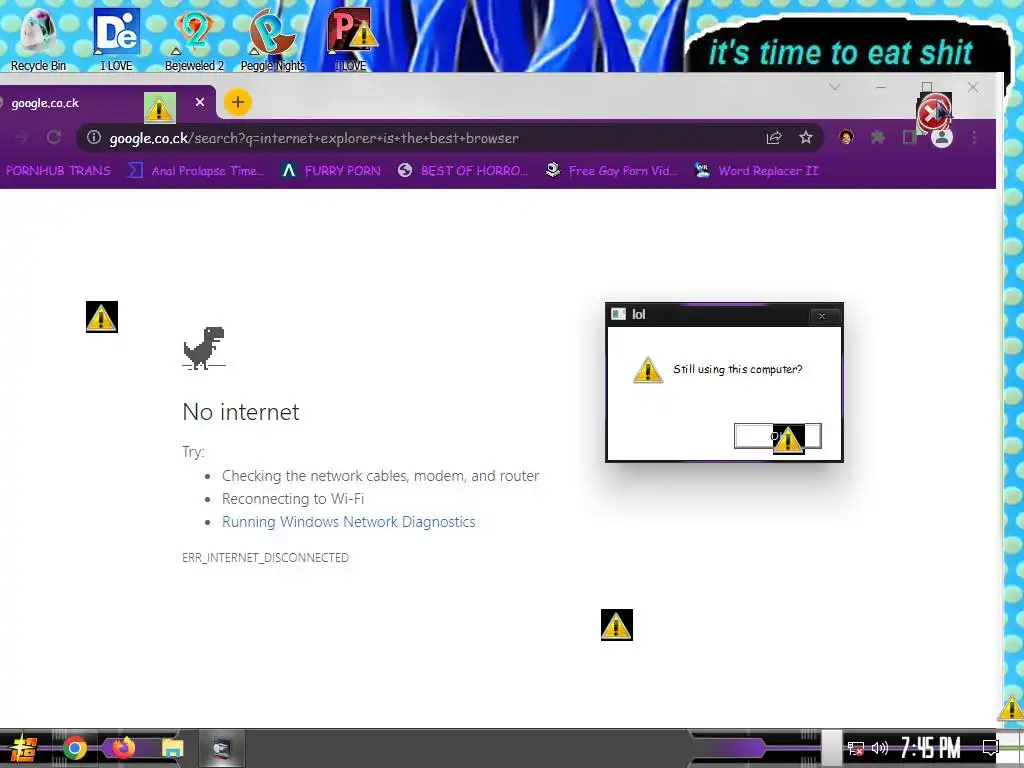Reload the page with the refresh icon

point(54,138)
